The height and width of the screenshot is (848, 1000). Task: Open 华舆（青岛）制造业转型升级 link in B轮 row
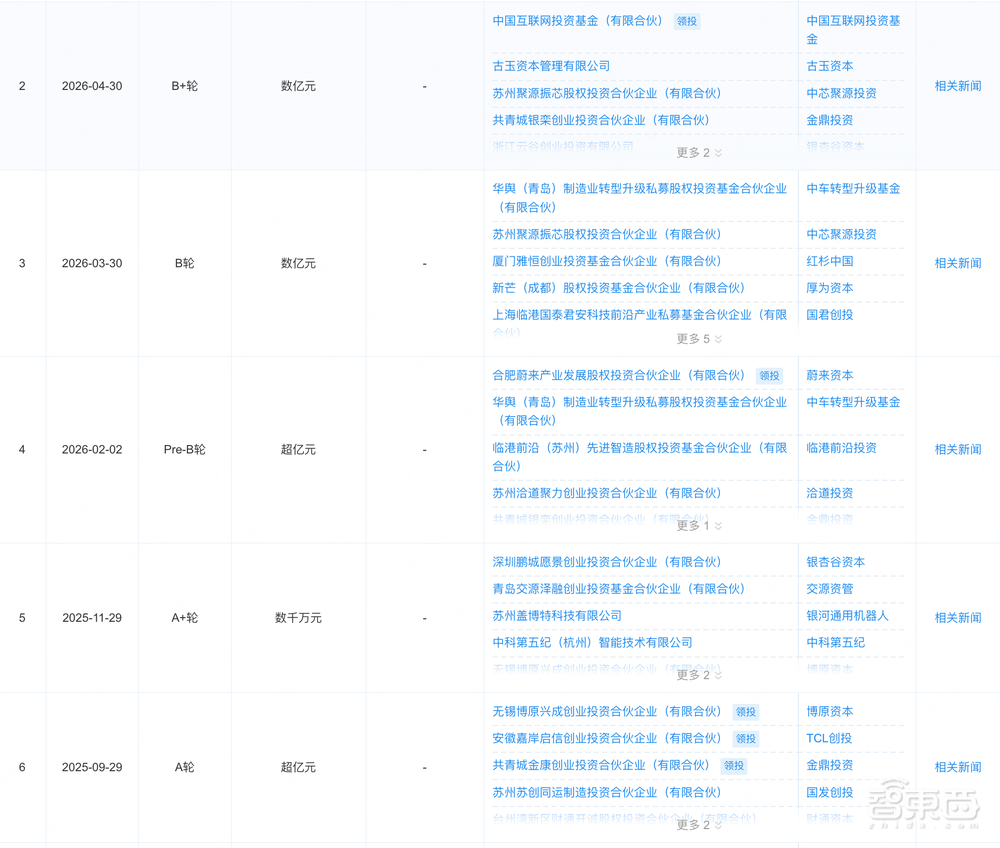pyautogui.click(x=640, y=198)
